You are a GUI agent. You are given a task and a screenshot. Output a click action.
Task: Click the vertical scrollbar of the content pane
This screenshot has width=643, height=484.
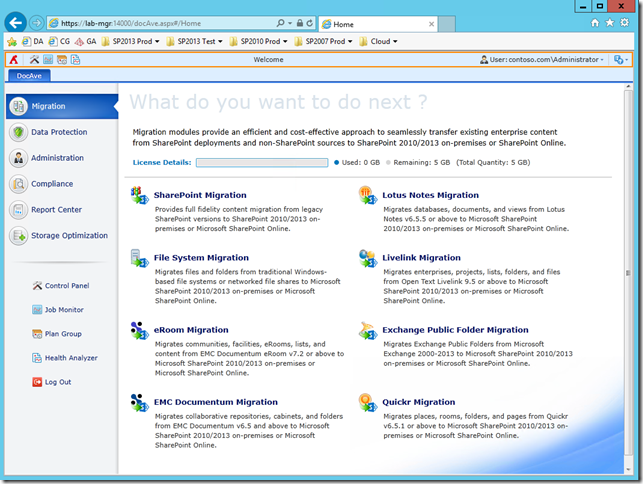[x=628, y=273]
